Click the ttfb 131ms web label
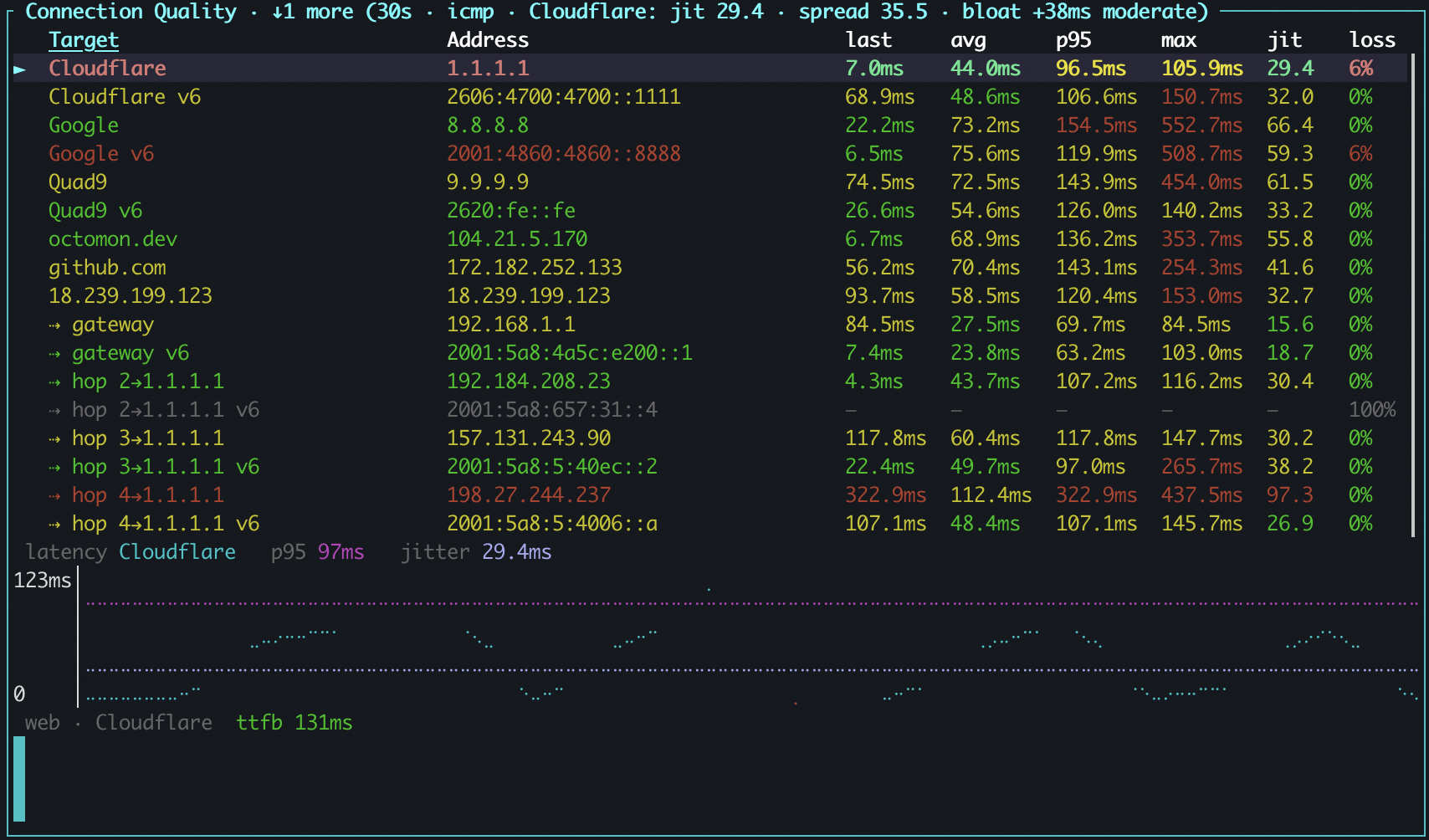Image resolution: width=1429 pixels, height=840 pixels. [295, 722]
